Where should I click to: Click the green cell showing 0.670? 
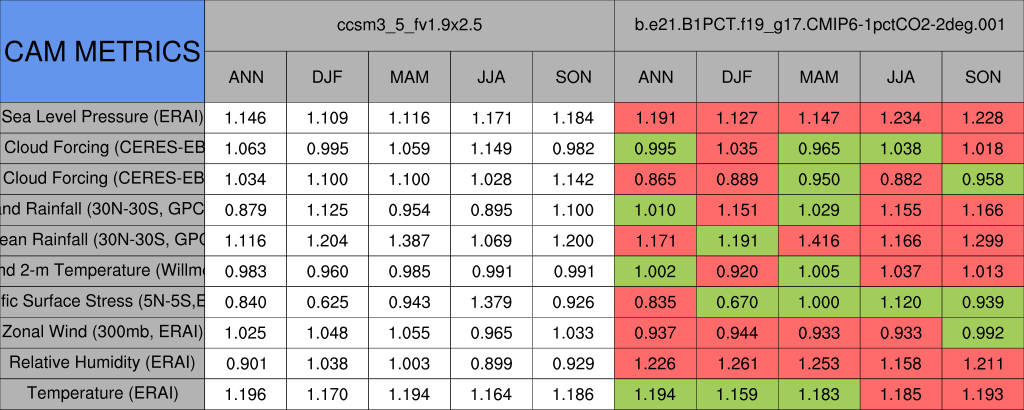[x=737, y=301]
